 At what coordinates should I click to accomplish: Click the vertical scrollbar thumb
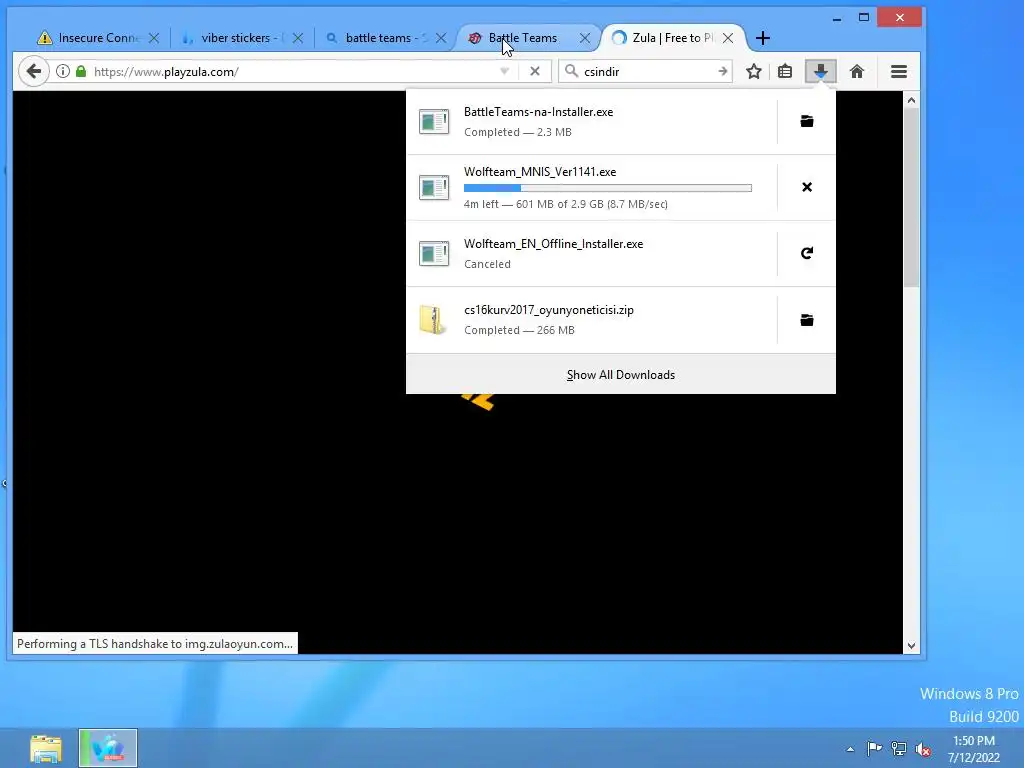[x=911, y=197]
